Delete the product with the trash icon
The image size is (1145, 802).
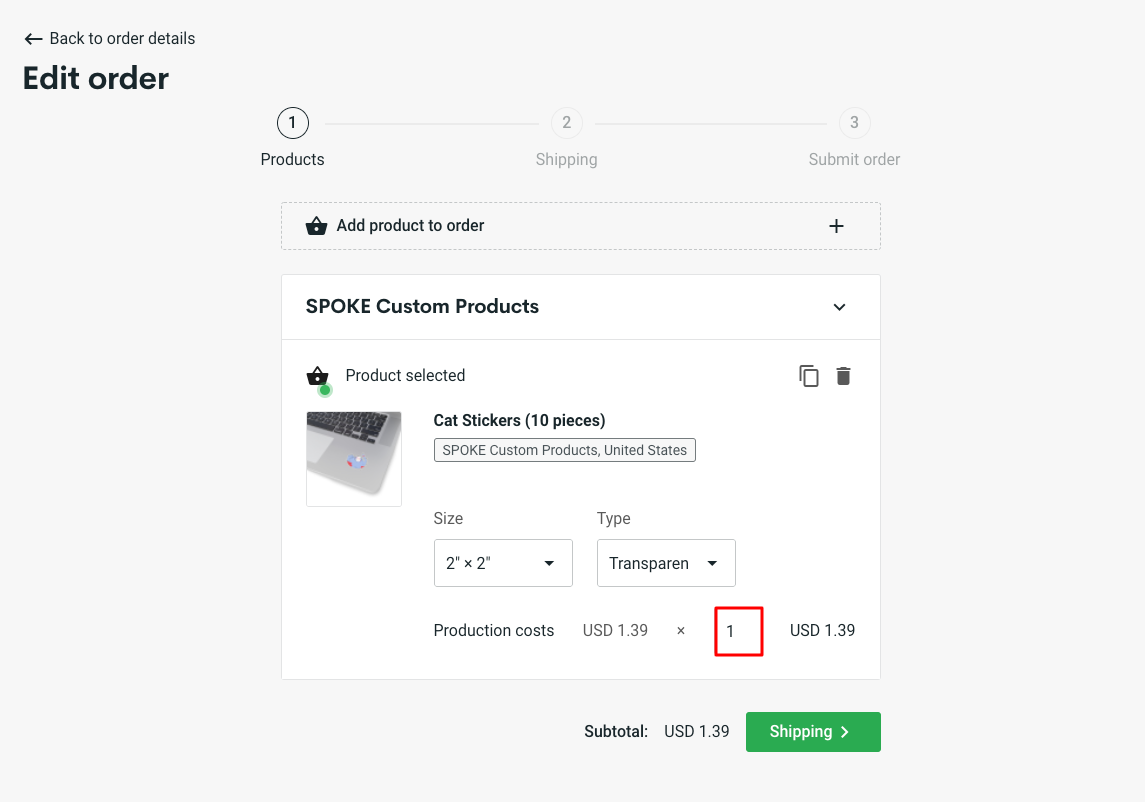[x=843, y=375]
